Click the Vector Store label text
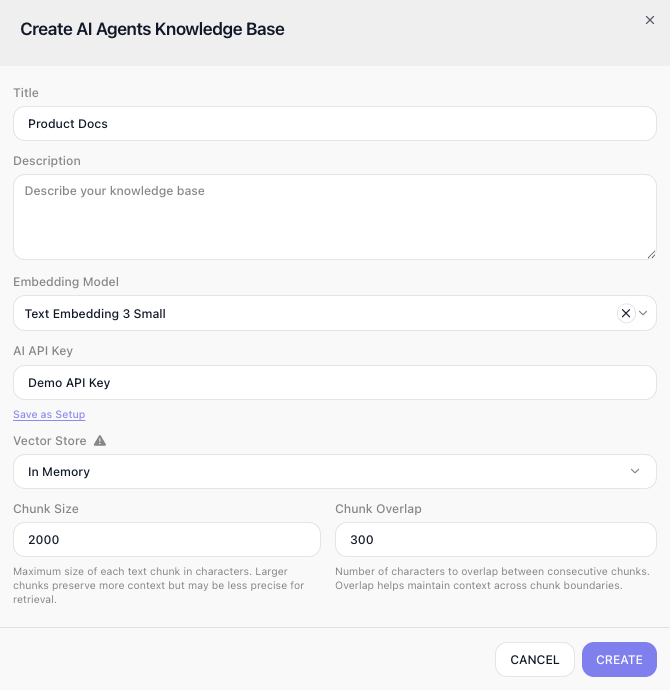Screen dimensions: 670x690 tap(50, 441)
